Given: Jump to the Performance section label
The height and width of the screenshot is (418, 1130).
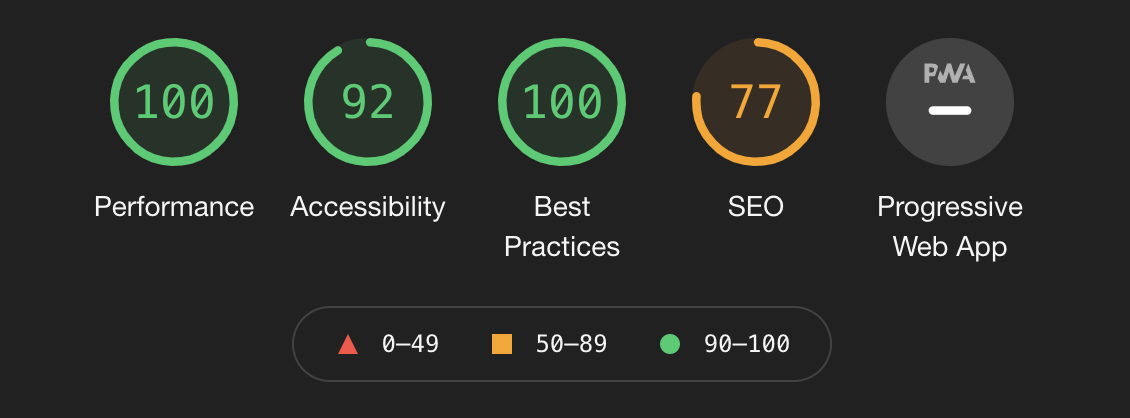Looking at the screenshot, I should (x=174, y=207).
